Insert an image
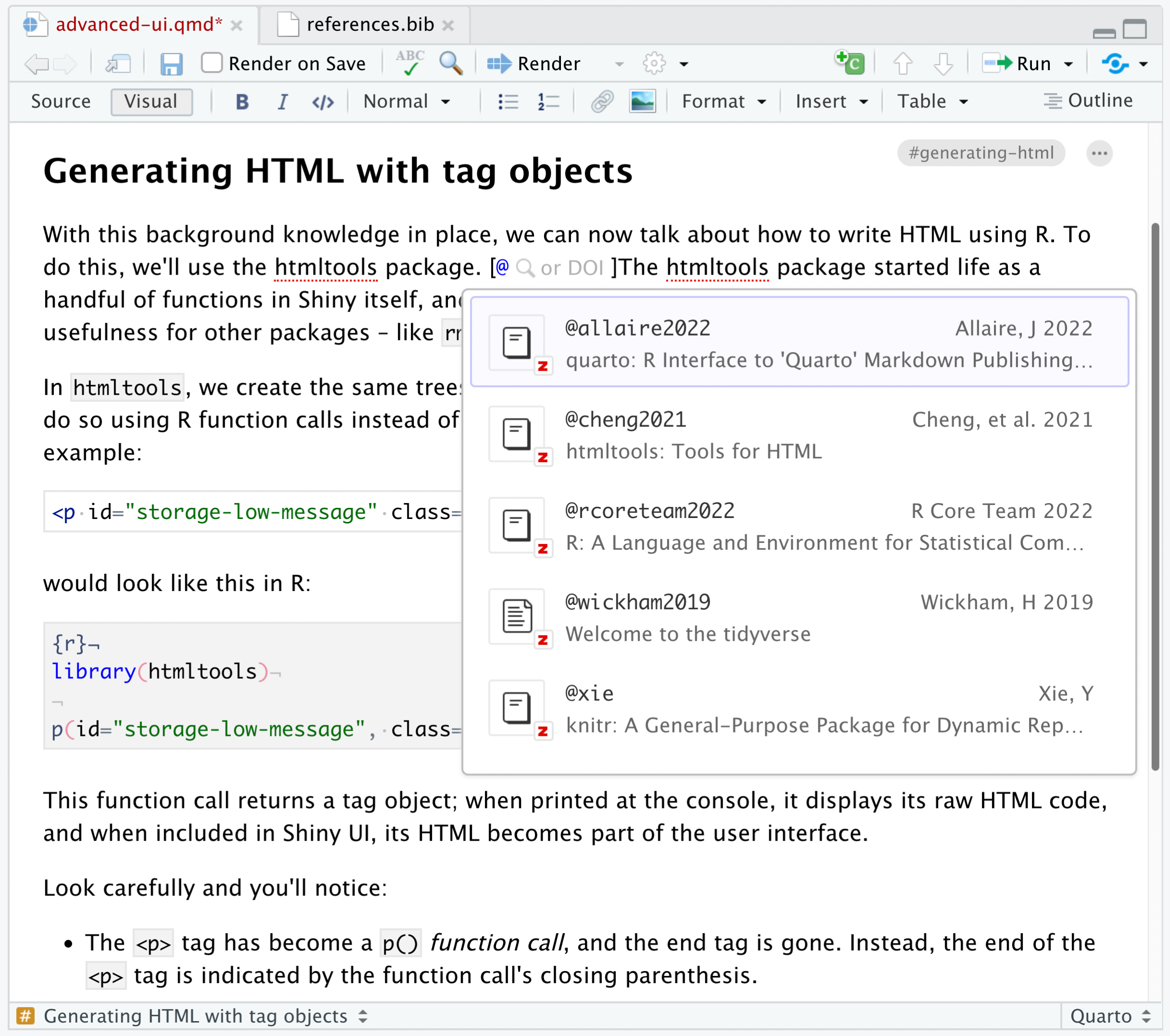This screenshot has width=1170, height=1036. pyautogui.click(x=642, y=102)
